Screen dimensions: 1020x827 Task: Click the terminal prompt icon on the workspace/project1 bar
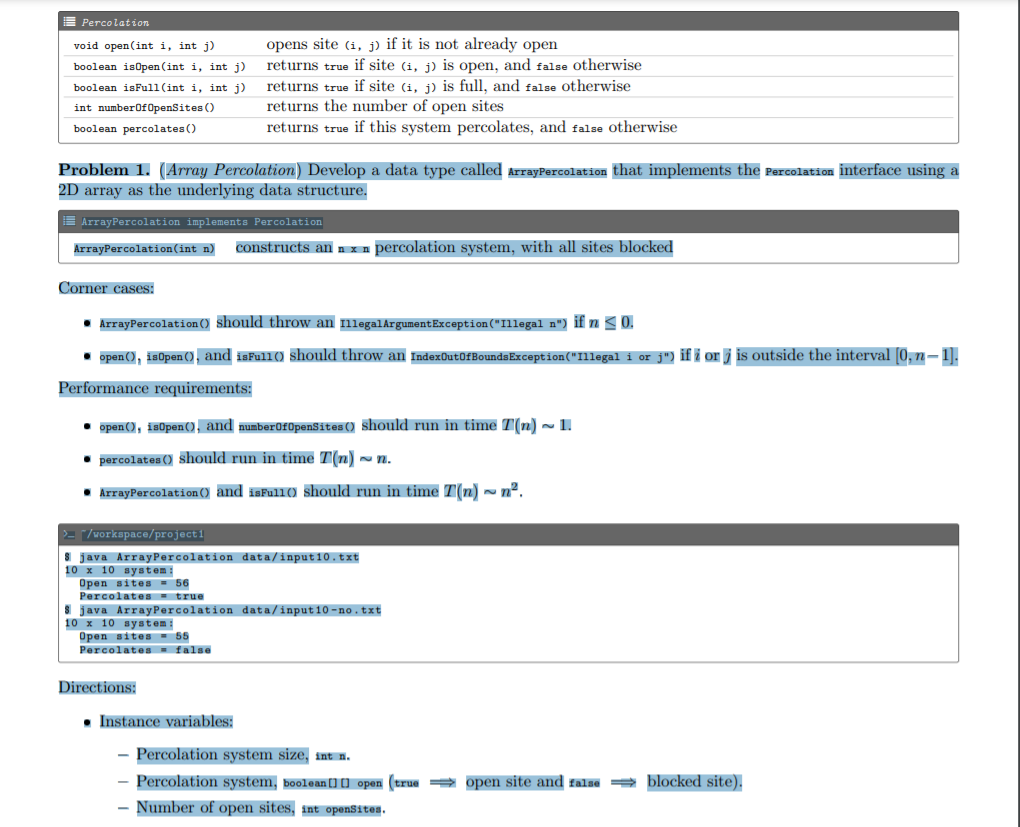point(68,534)
